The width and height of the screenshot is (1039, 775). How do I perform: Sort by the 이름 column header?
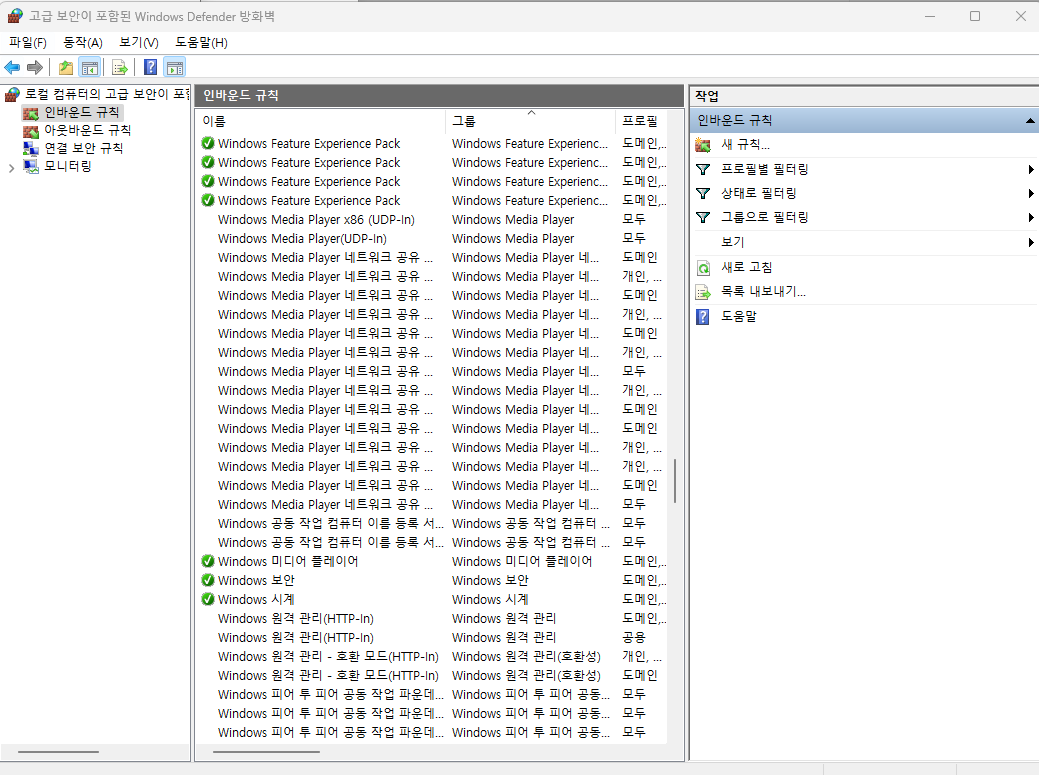click(321, 121)
